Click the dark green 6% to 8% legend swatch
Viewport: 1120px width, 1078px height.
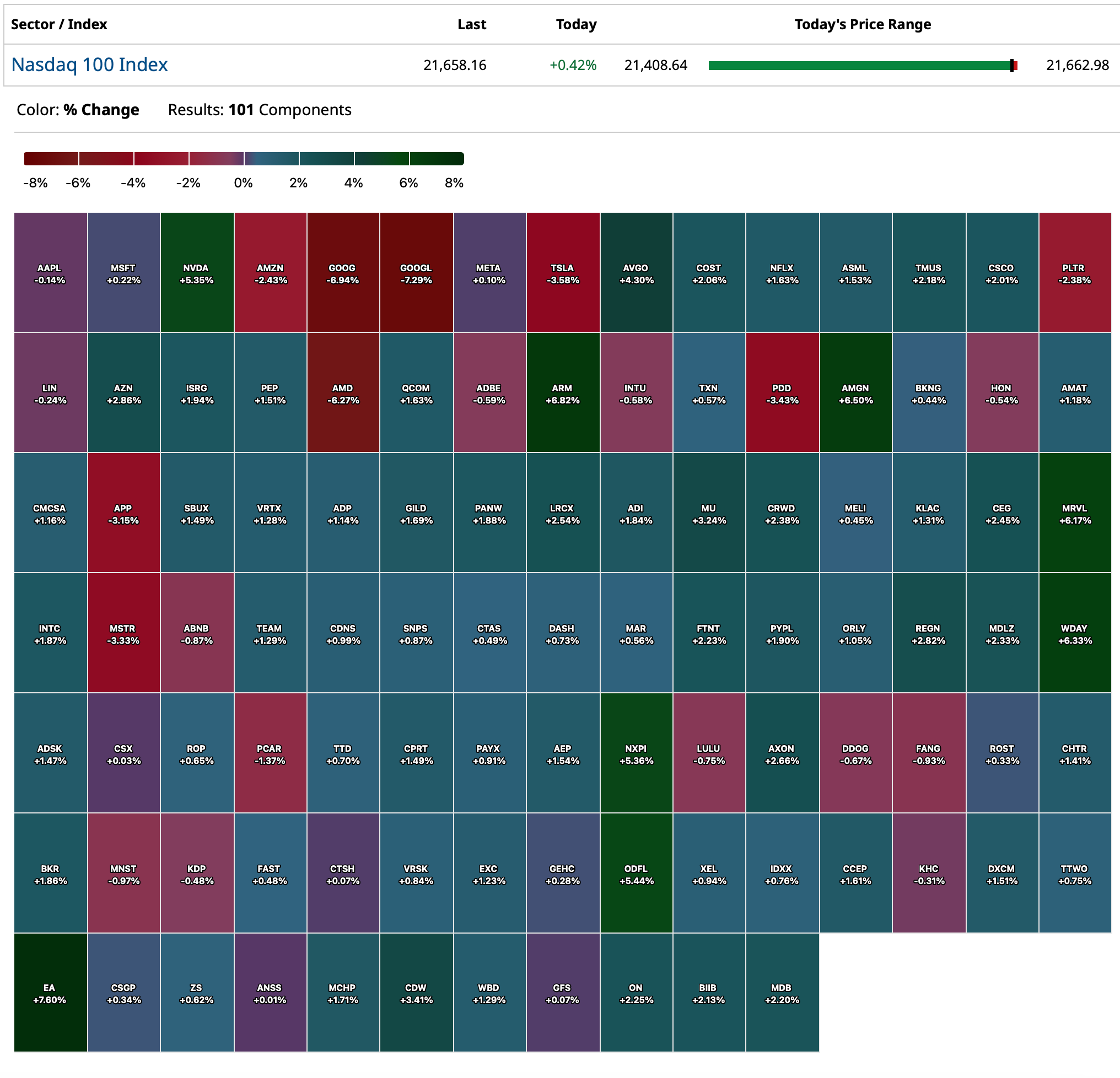[437, 159]
